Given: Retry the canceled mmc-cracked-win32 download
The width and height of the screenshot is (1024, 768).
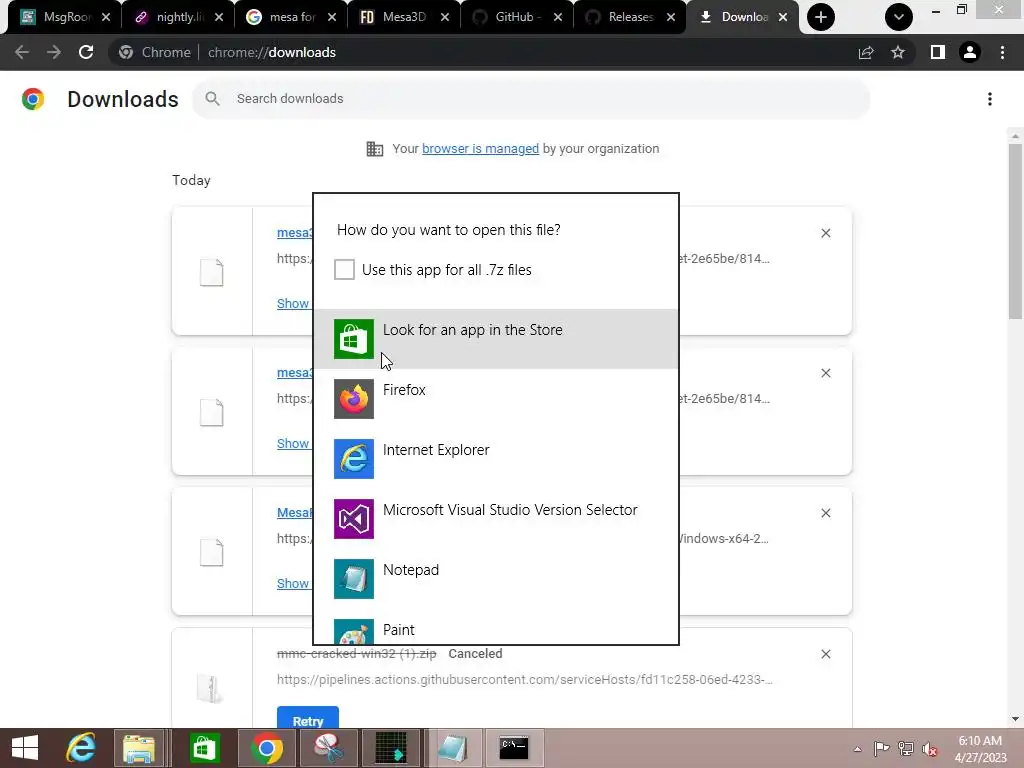Looking at the screenshot, I should point(308,718).
